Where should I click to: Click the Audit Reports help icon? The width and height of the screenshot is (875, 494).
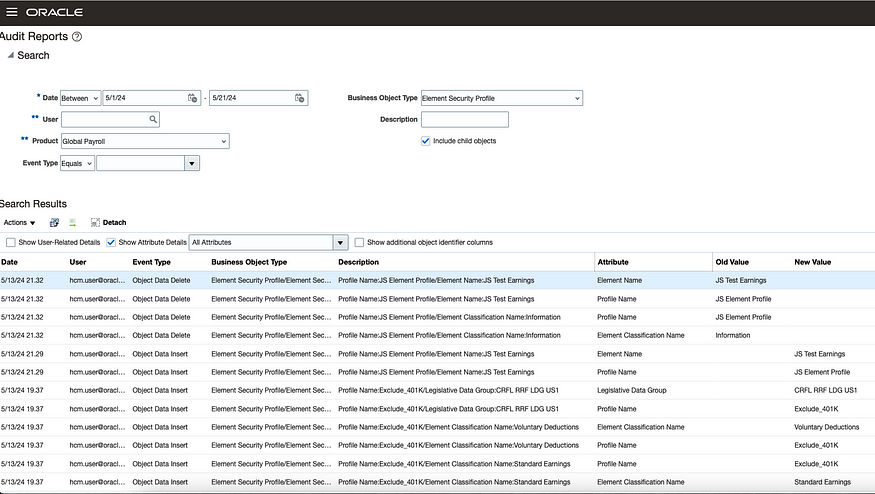pos(77,37)
